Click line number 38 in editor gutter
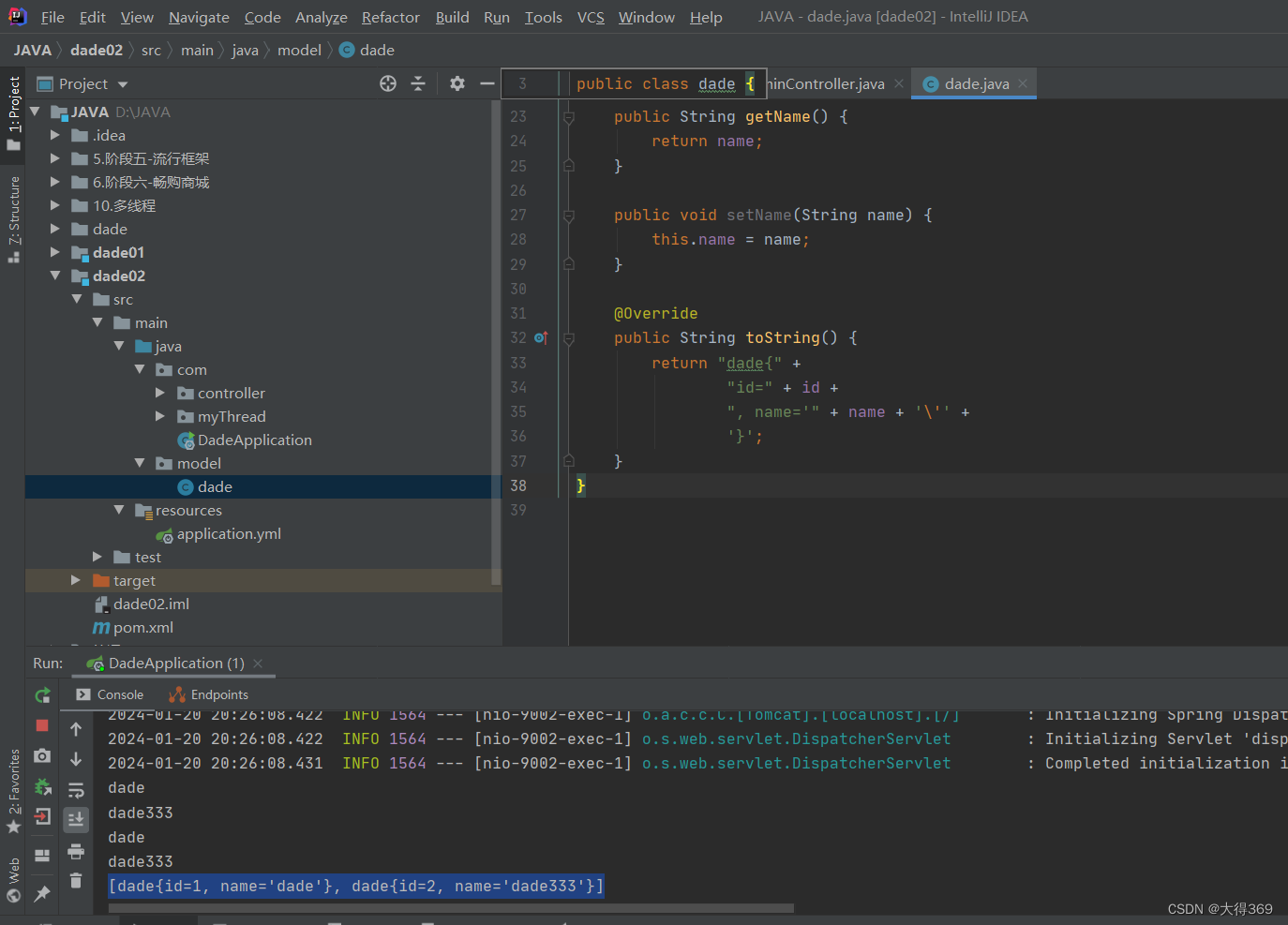This screenshot has height=925, width=1288. (x=518, y=485)
